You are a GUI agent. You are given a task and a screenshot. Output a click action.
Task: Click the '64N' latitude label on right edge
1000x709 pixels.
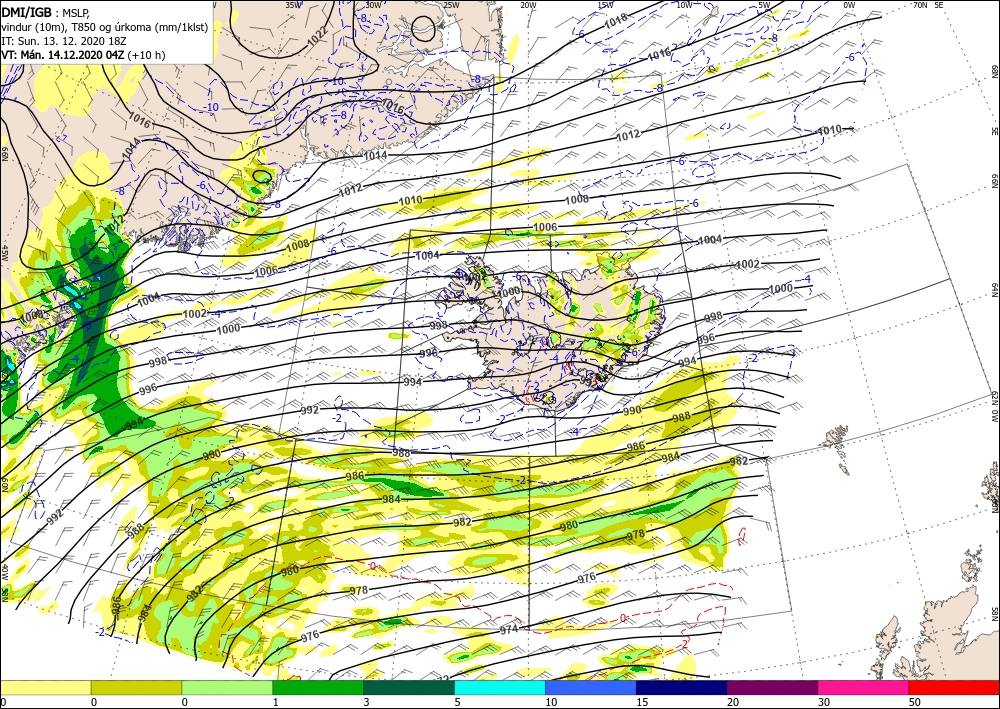994,290
